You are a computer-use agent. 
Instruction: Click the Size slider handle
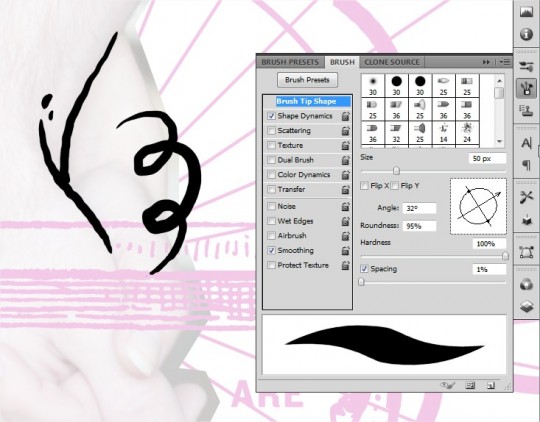(396, 171)
